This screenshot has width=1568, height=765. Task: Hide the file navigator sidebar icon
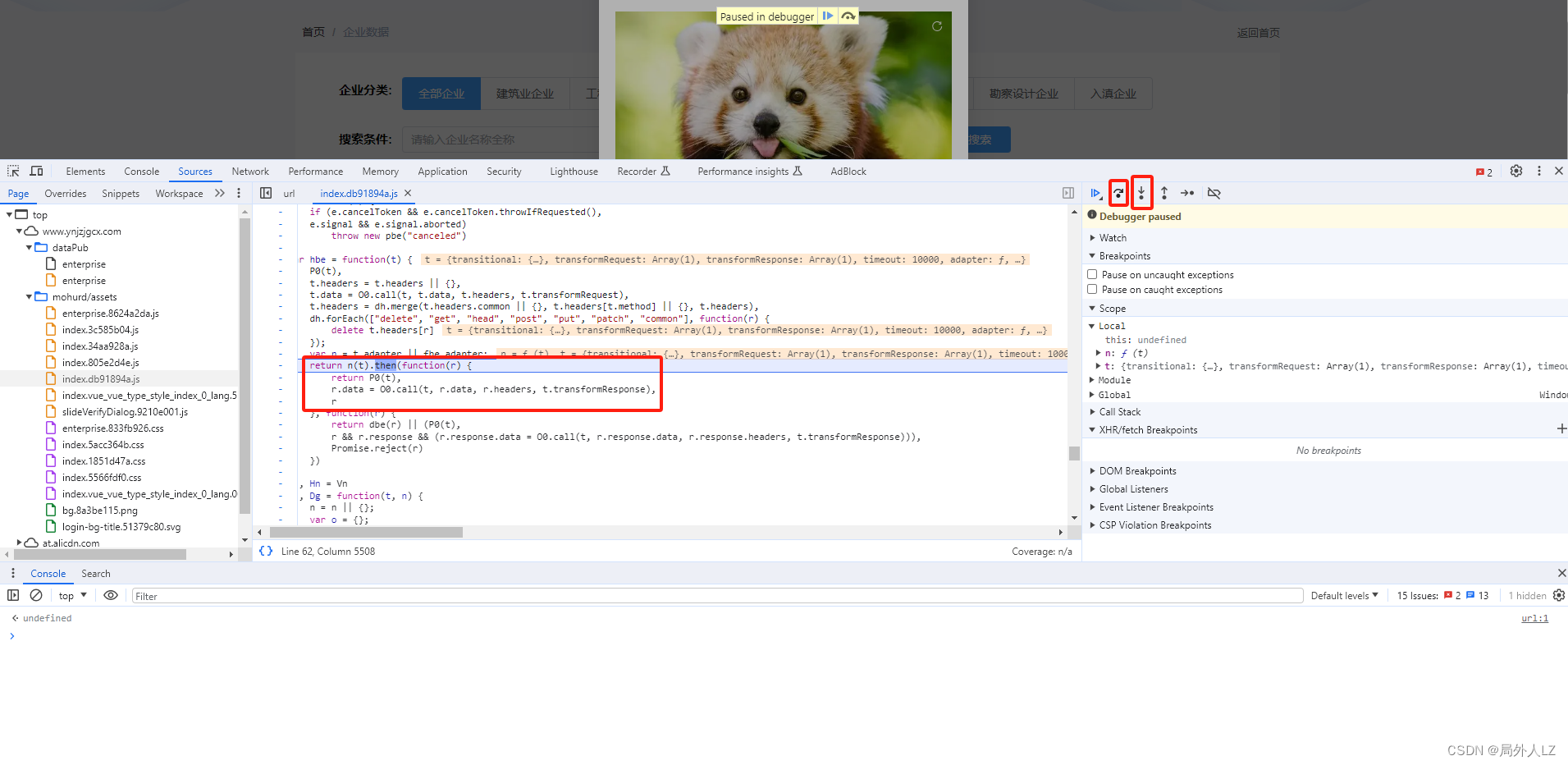[266, 193]
